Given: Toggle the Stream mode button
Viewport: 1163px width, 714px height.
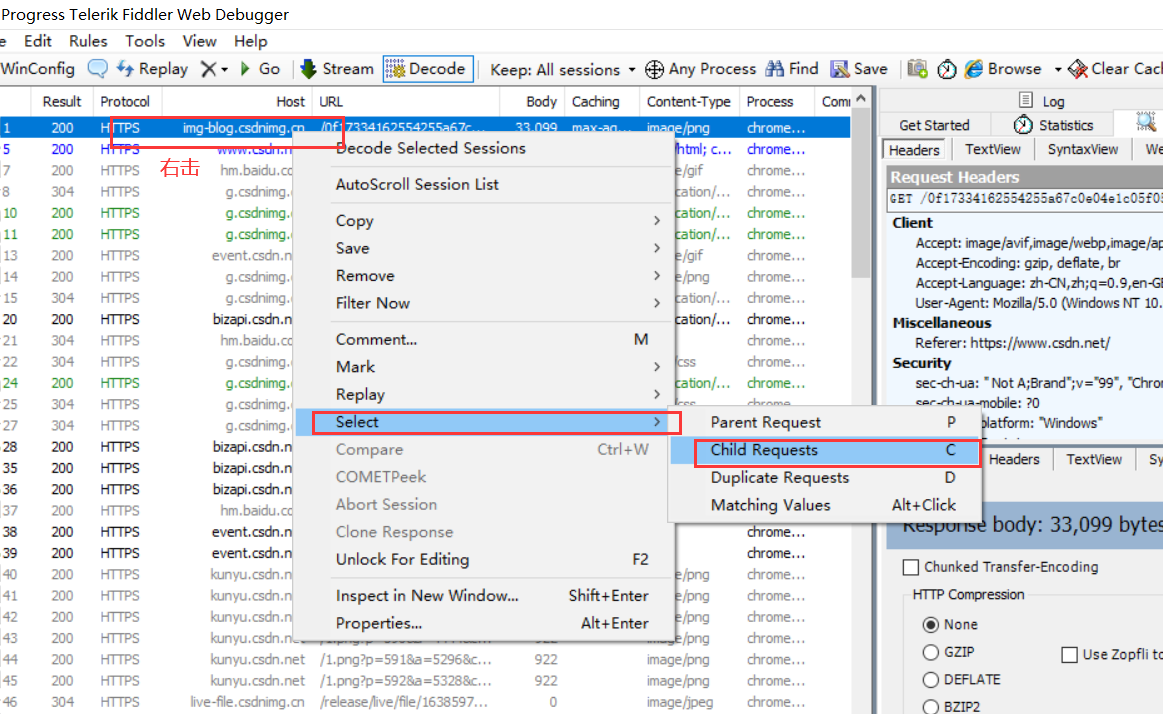Looking at the screenshot, I should 337,69.
